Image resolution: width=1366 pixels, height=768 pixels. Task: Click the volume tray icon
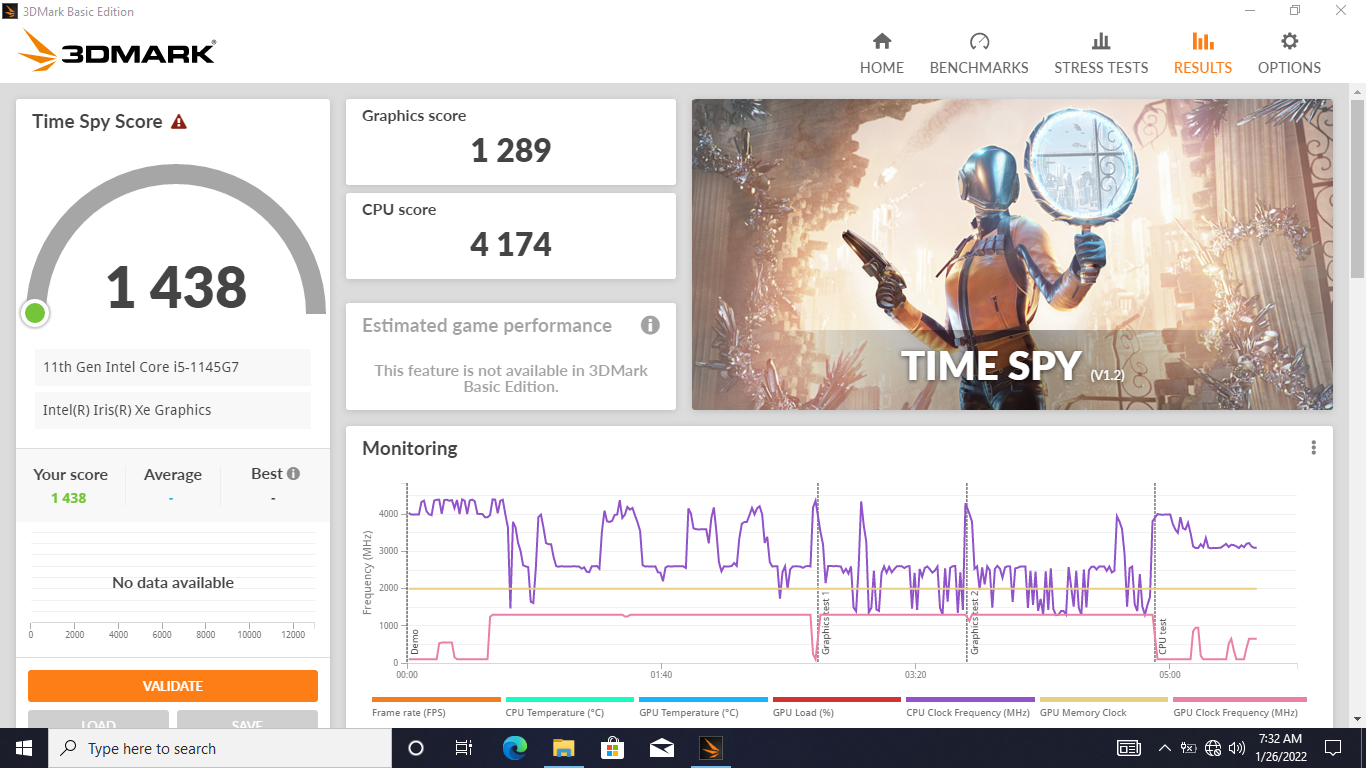coord(1237,748)
